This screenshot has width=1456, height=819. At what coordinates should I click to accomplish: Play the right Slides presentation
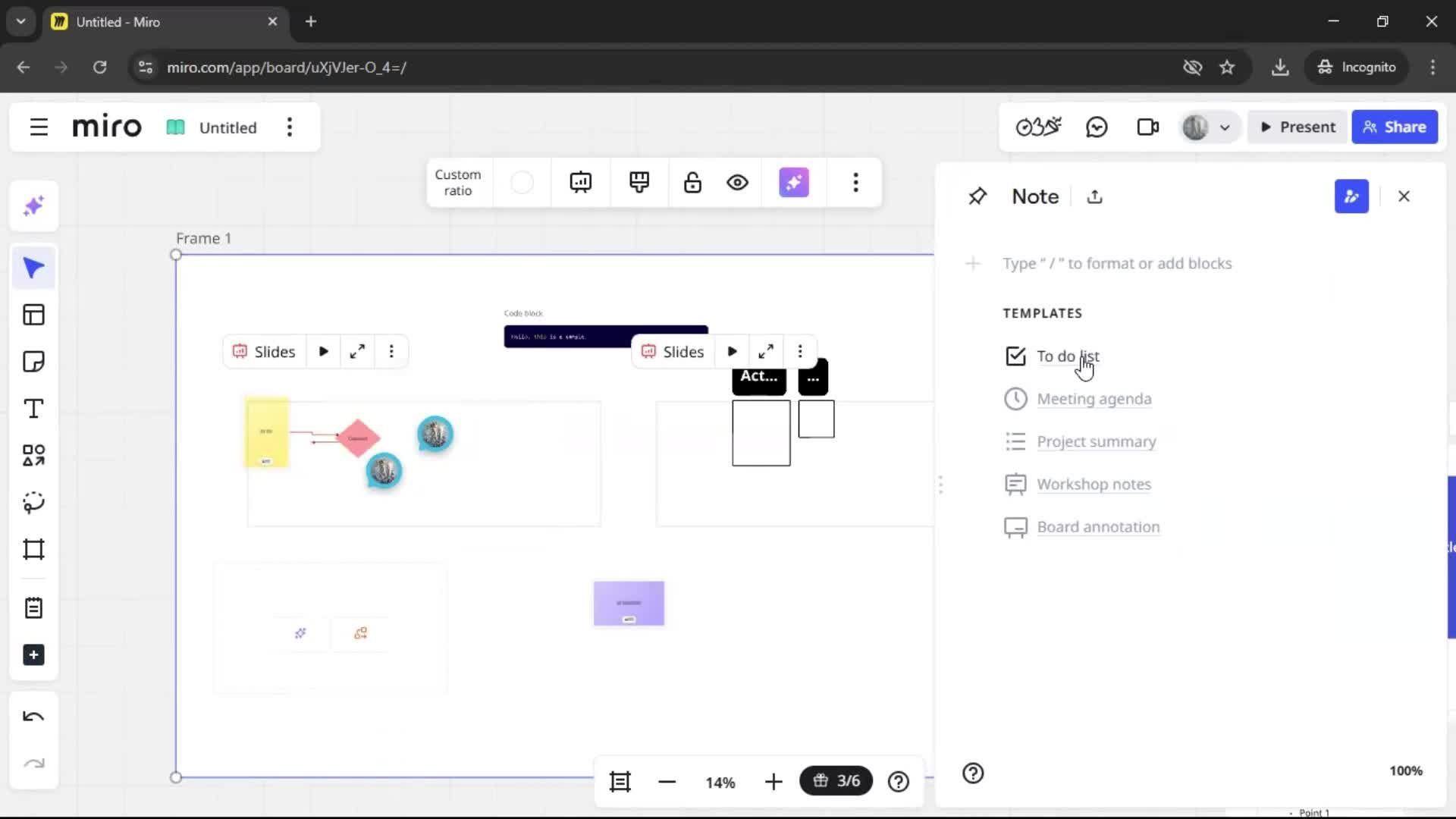(x=733, y=352)
